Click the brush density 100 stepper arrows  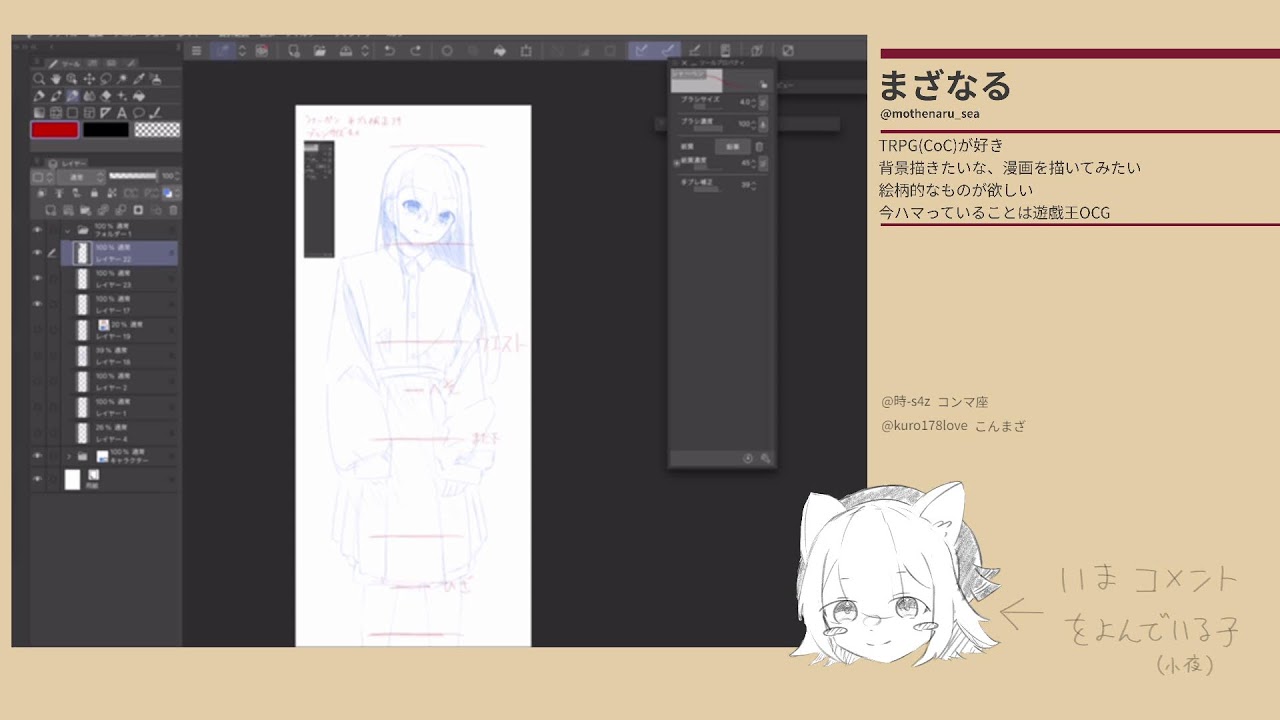[x=754, y=124]
